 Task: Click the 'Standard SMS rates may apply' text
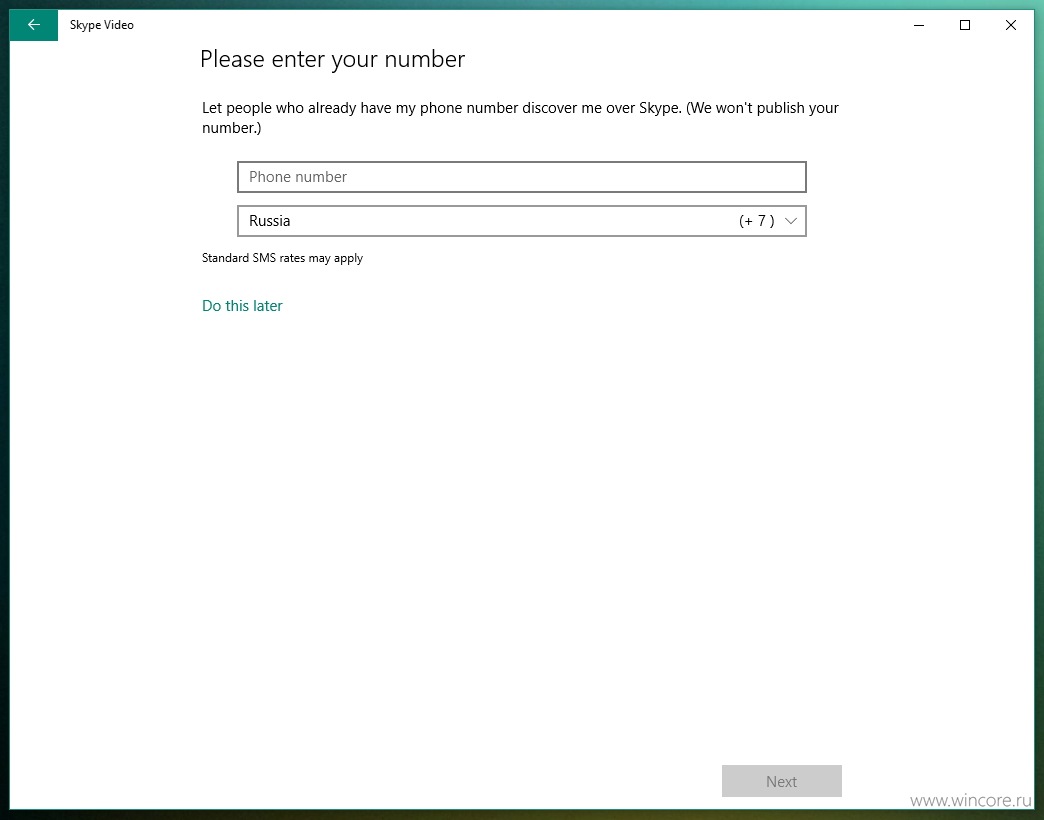coord(282,258)
